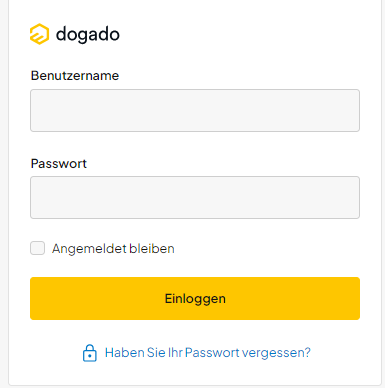Select the password text box
The image size is (385, 388).
click(x=195, y=197)
